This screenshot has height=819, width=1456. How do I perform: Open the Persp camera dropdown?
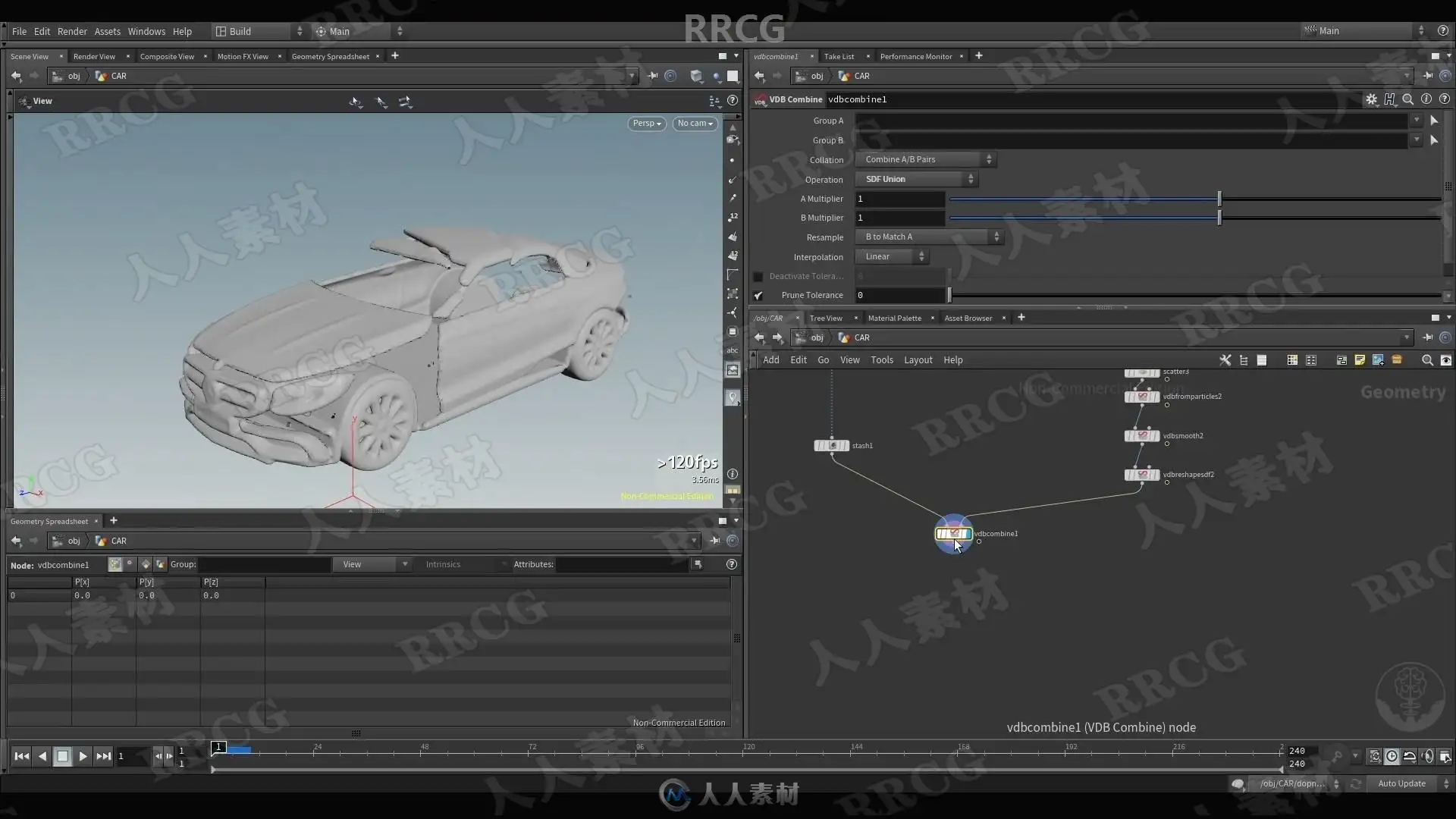647,124
